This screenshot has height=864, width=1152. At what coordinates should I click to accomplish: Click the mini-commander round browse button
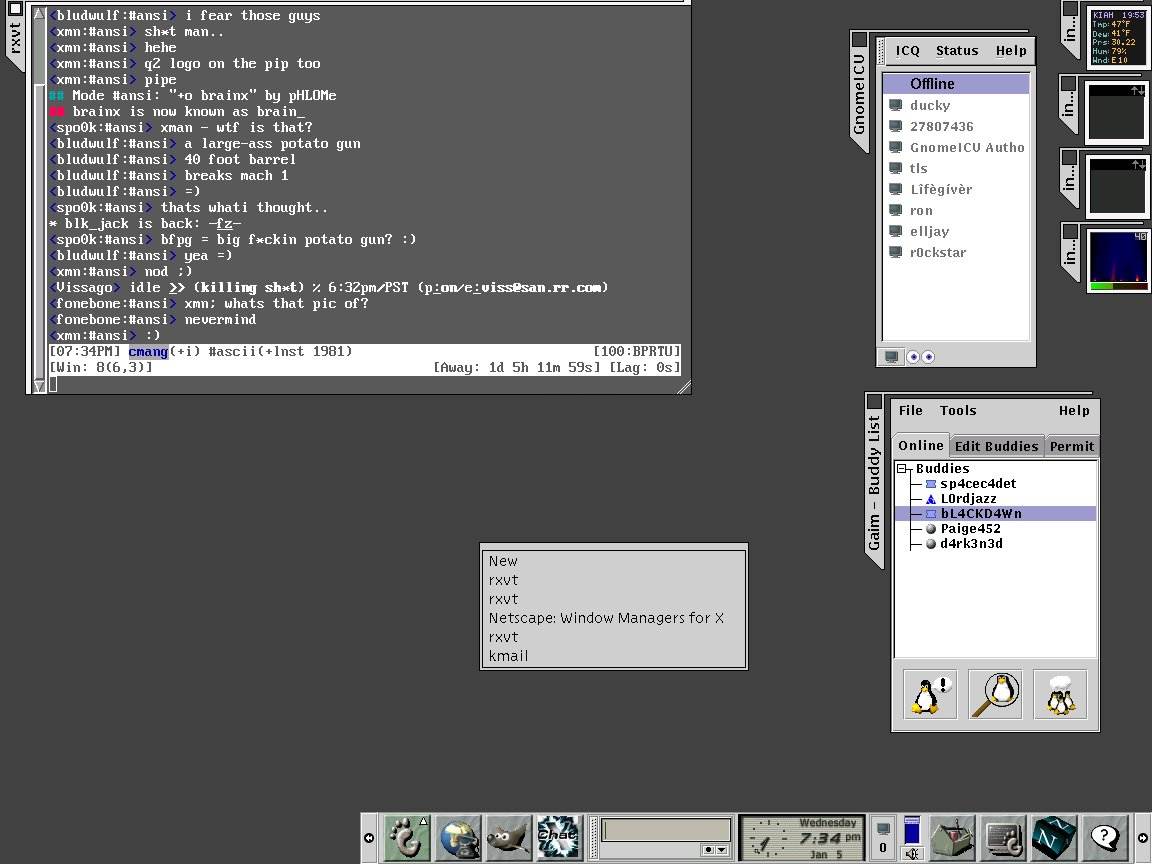(708, 850)
